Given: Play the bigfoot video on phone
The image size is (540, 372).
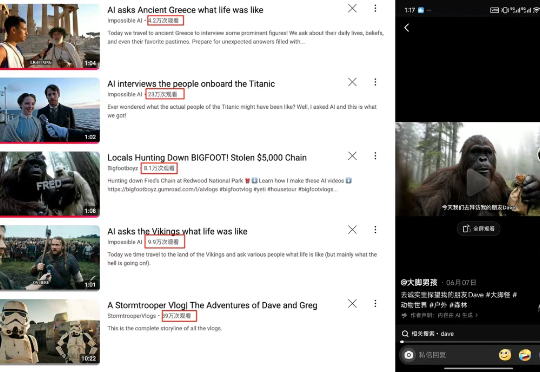Looking at the screenshot, I should [477, 182].
